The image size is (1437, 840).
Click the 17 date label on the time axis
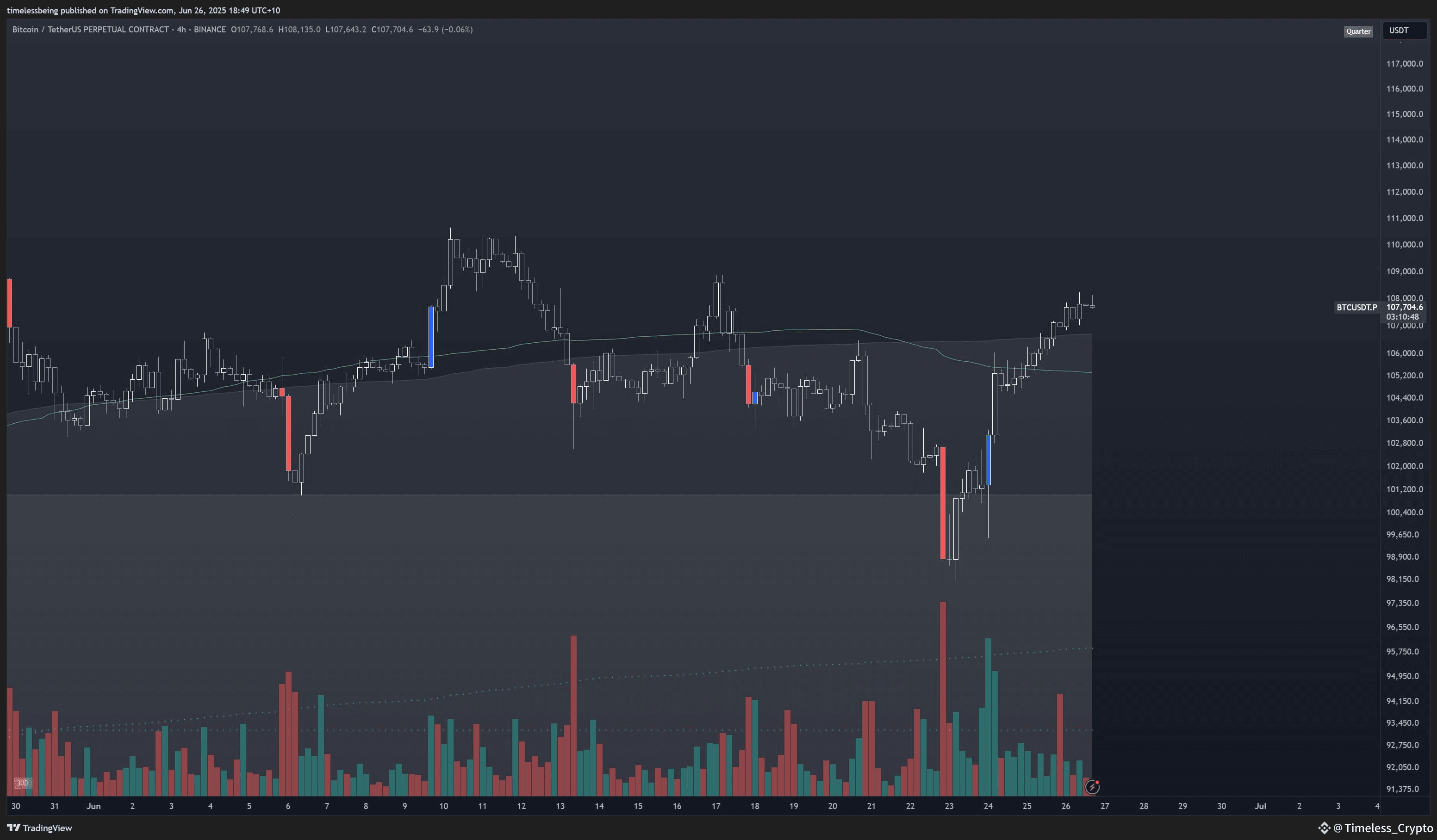coord(715,806)
